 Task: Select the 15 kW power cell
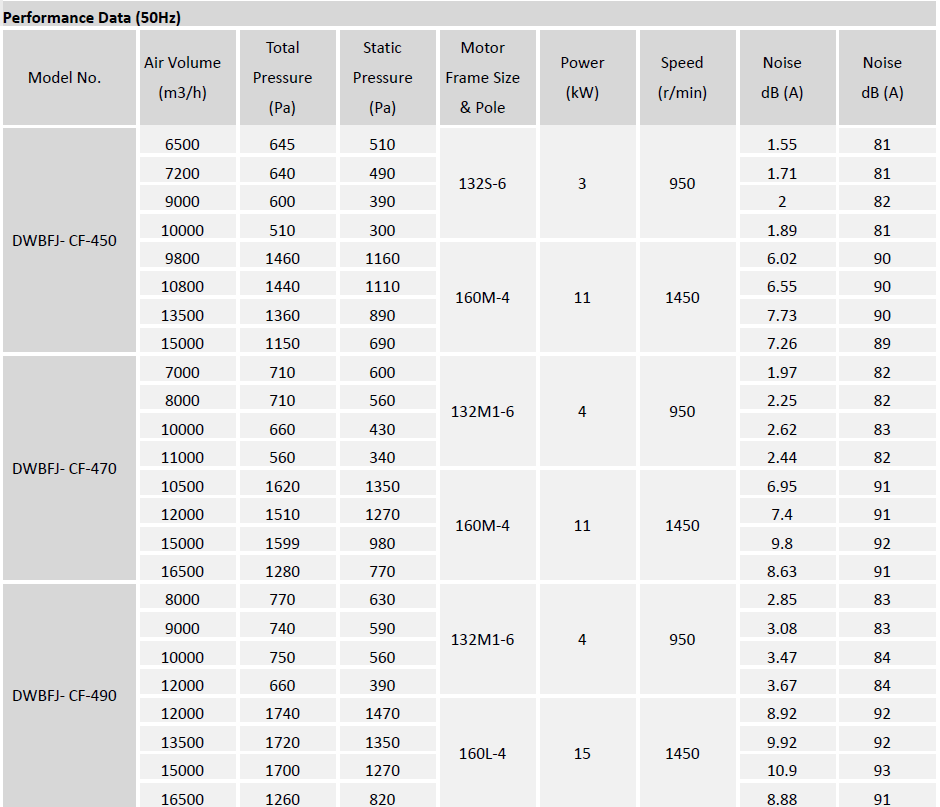point(582,753)
